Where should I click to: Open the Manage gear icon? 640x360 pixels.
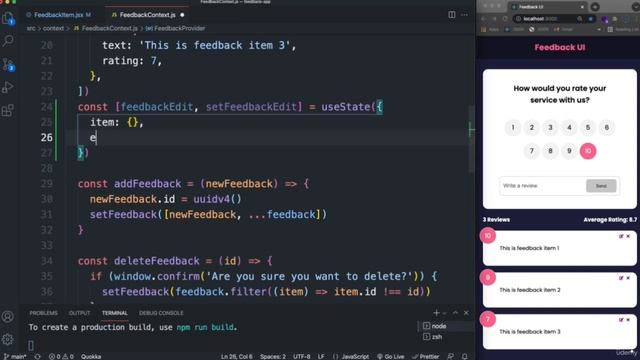(x=8, y=339)
